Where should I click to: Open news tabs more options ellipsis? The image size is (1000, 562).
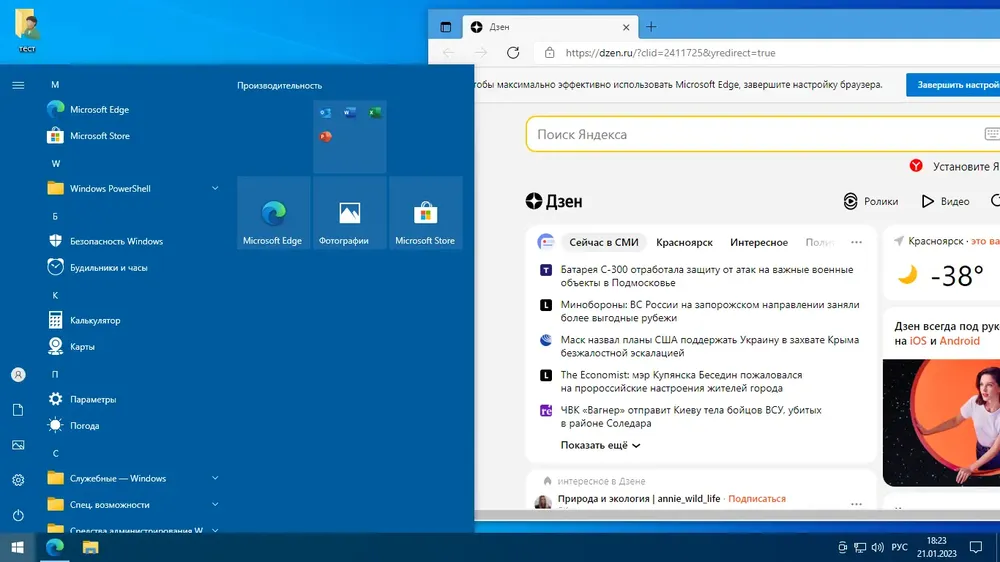[x=857, y=242]
